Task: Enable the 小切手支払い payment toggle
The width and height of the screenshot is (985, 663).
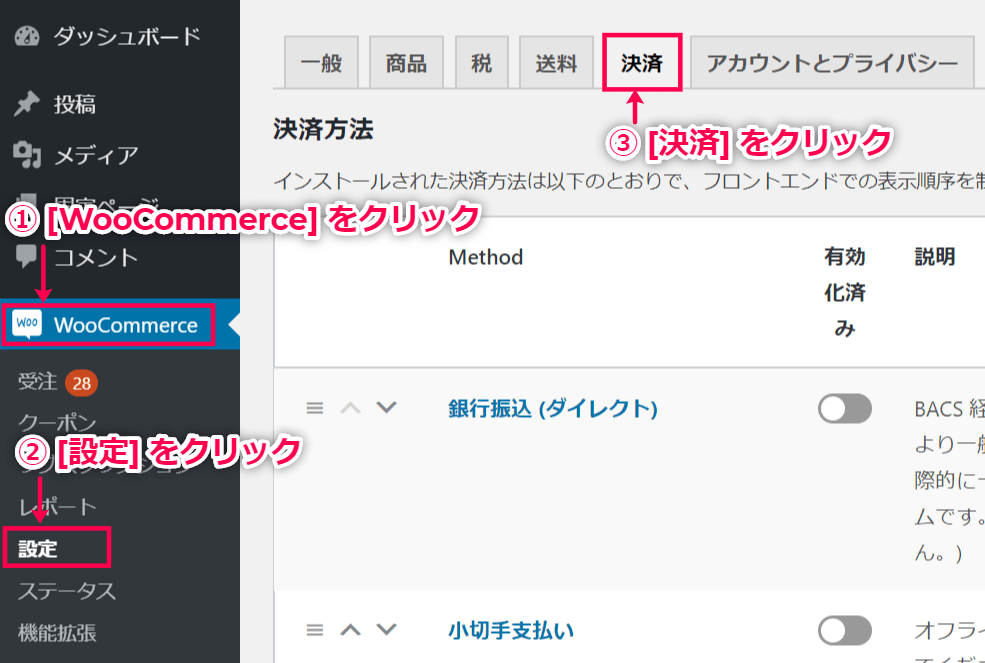Action: pos(844,630)
